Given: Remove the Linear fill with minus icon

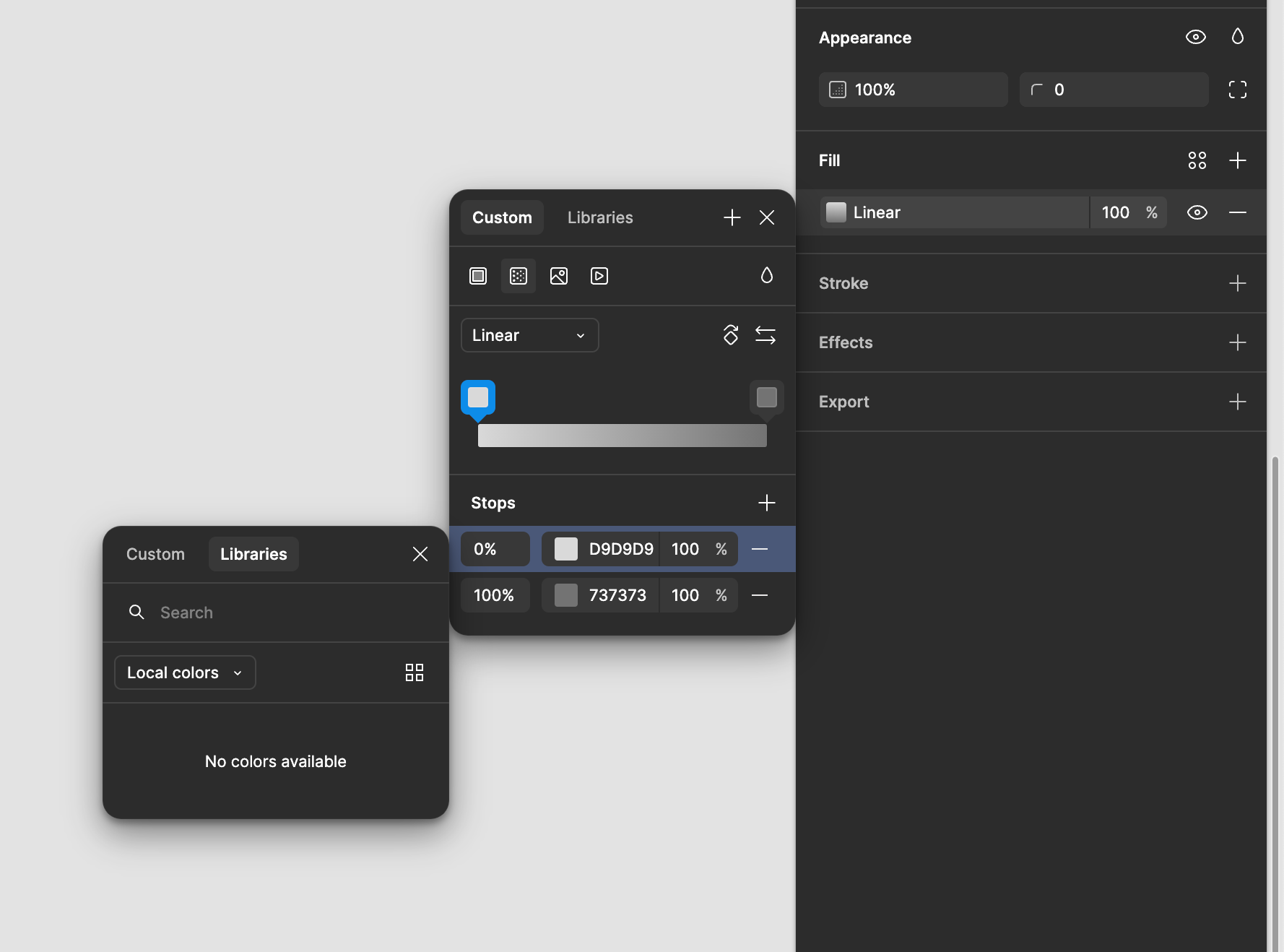Looking at the screenshot, I should pos(1238,212).
